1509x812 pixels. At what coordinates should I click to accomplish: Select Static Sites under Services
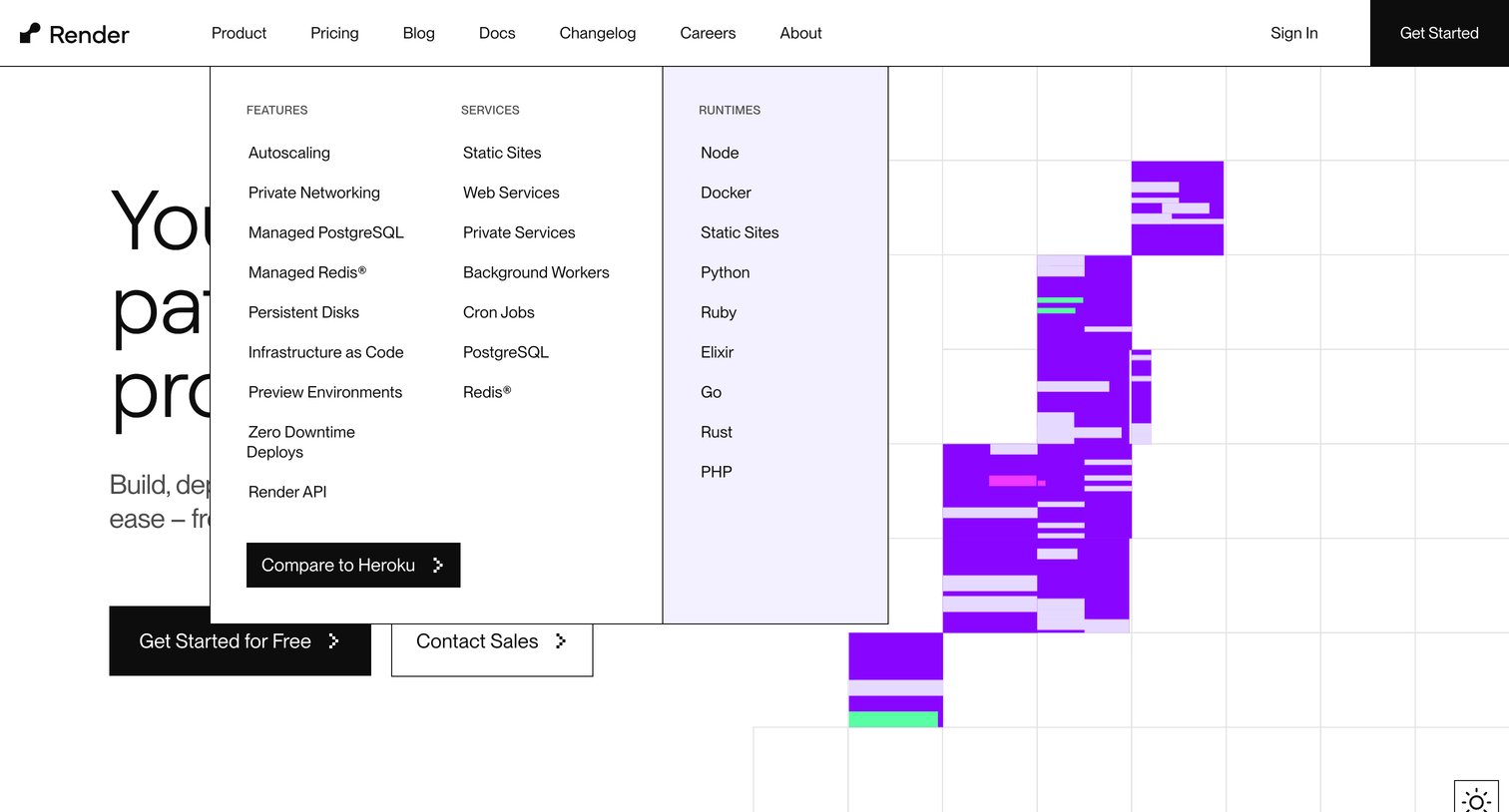(x=502, y=153)
